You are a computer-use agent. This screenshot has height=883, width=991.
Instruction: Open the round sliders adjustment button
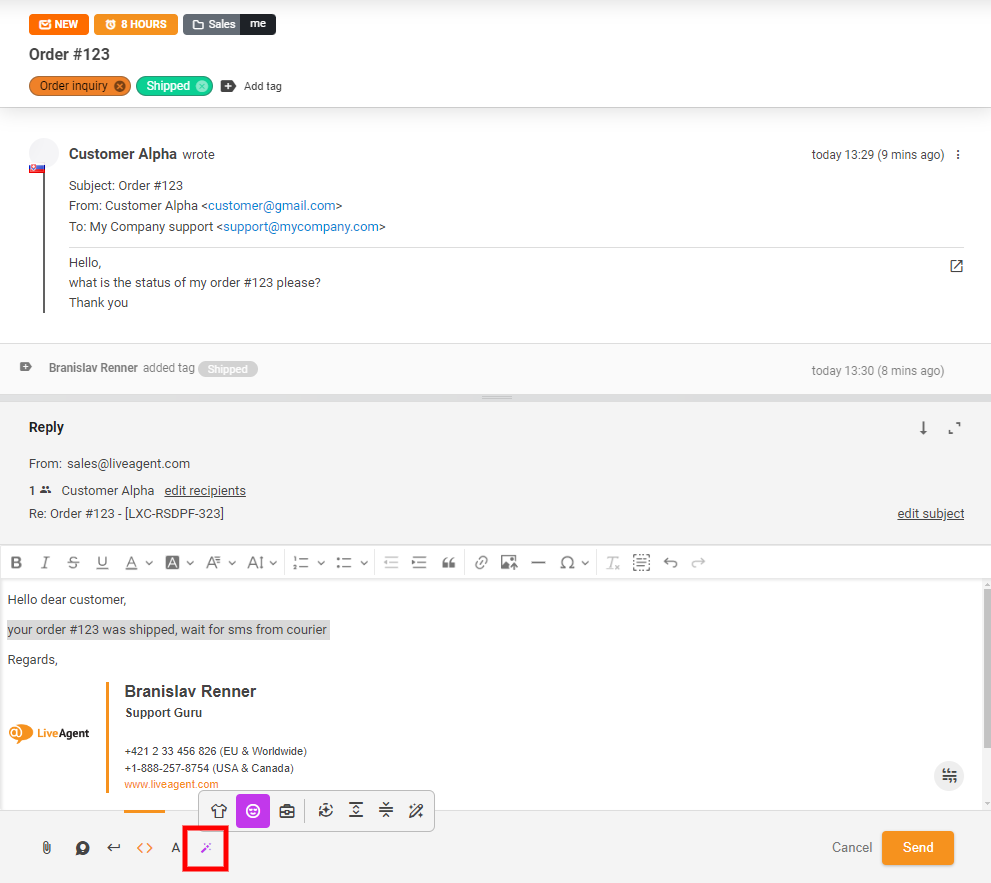(948, 775)
